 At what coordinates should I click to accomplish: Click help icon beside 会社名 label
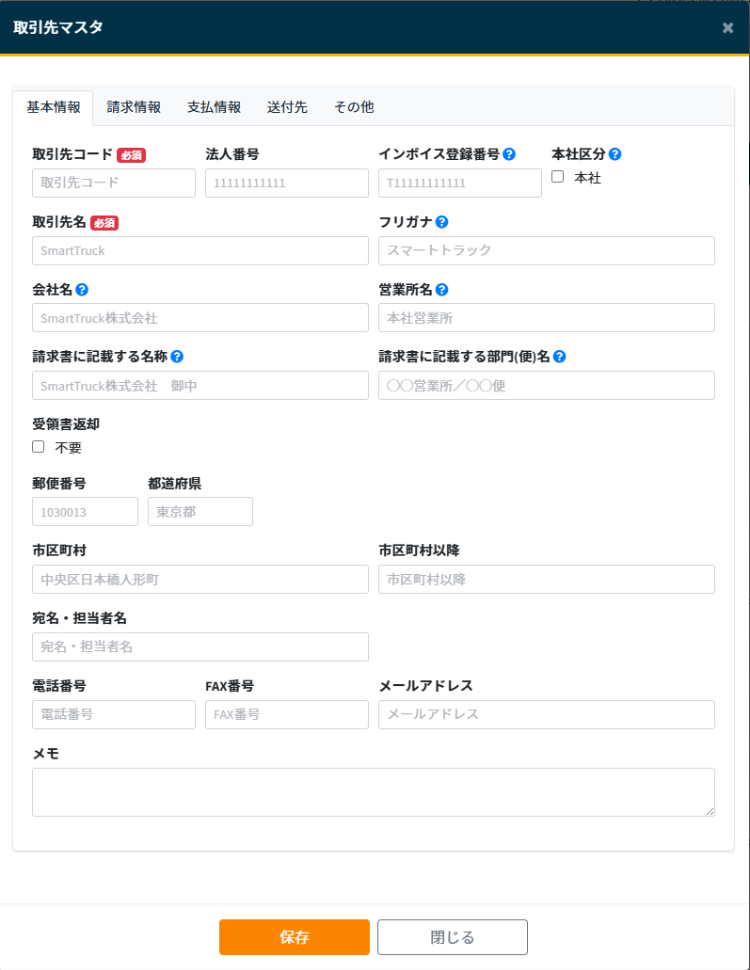pos(82,290)
